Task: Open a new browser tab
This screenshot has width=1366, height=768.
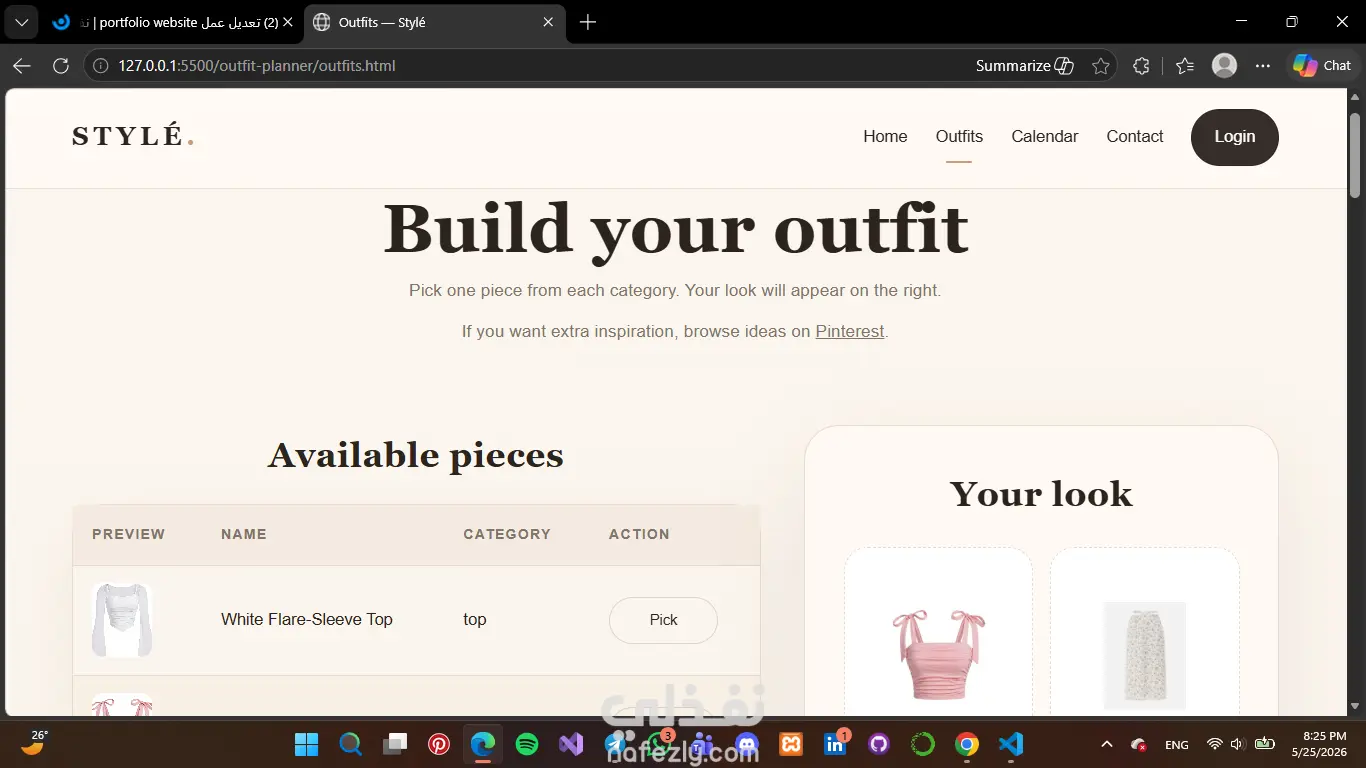Action: (x=588, y=22)
